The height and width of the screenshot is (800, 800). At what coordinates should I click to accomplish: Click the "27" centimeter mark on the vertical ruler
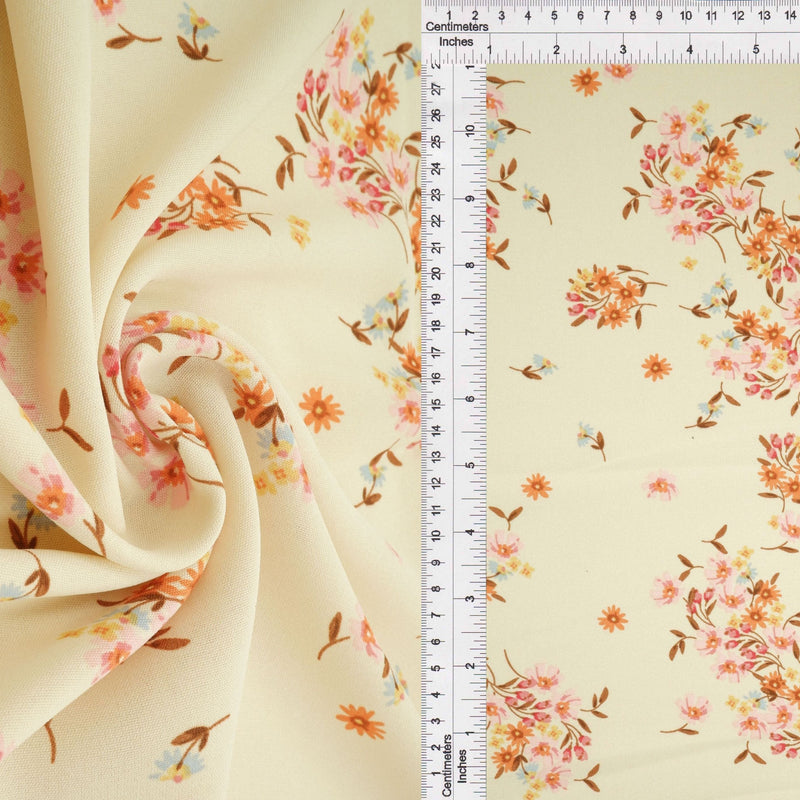[x=437, y=89]
